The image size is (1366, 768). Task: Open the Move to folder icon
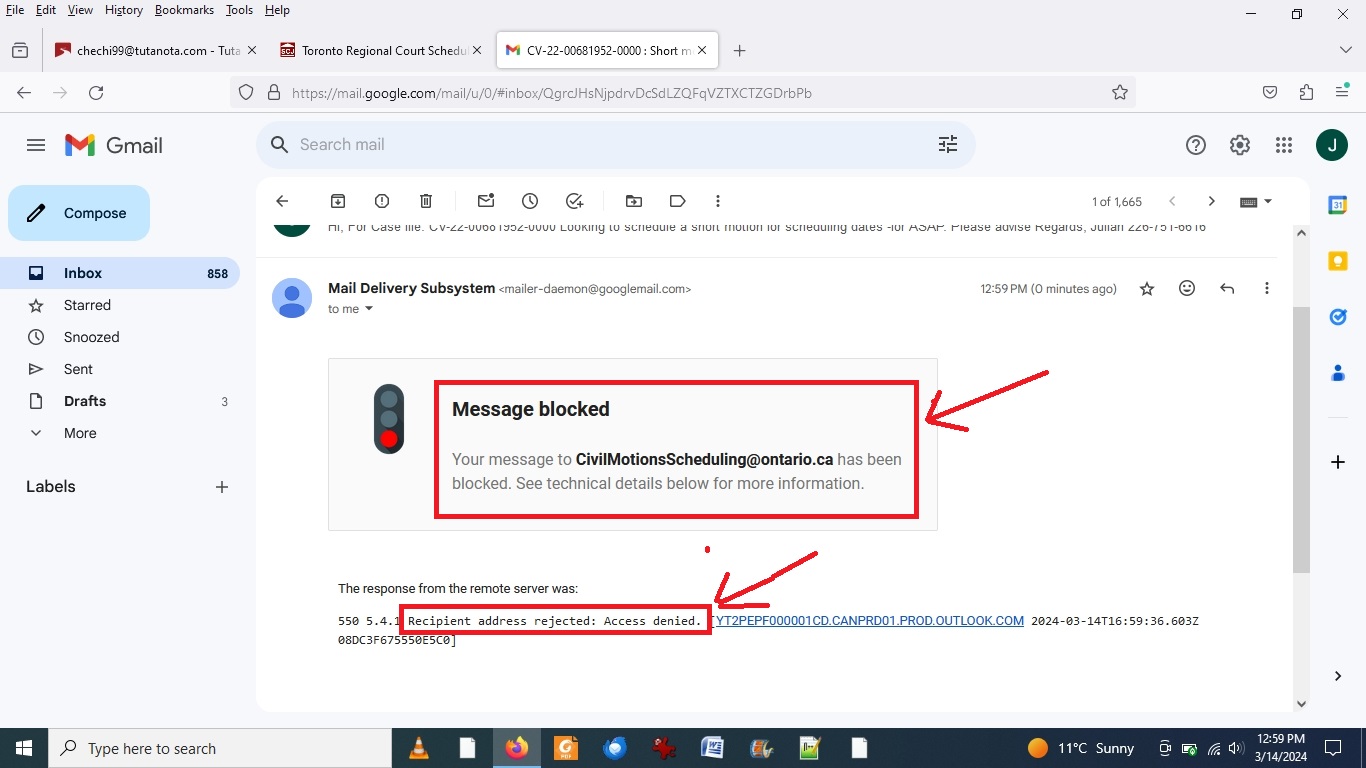pos(634,201)
